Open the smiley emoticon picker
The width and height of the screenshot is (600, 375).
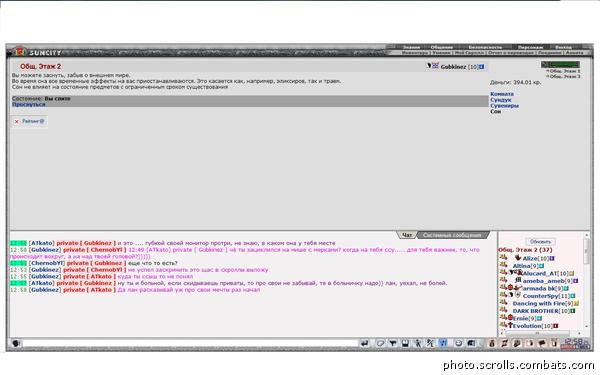pos(458,343)
